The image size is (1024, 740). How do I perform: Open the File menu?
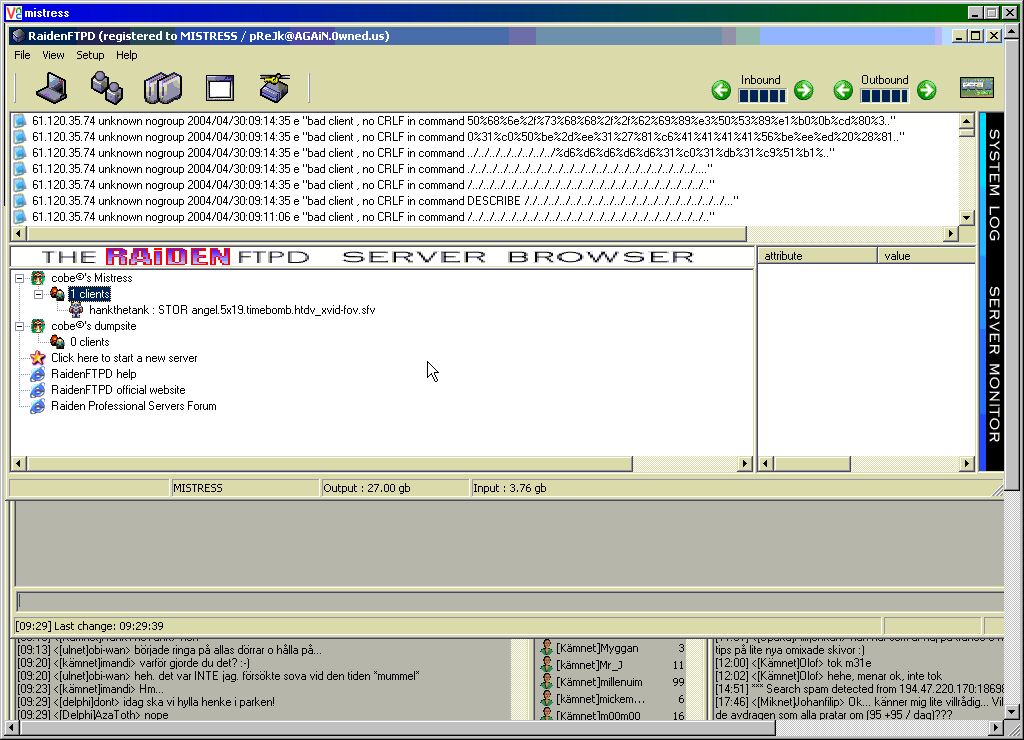click(22, 55)
